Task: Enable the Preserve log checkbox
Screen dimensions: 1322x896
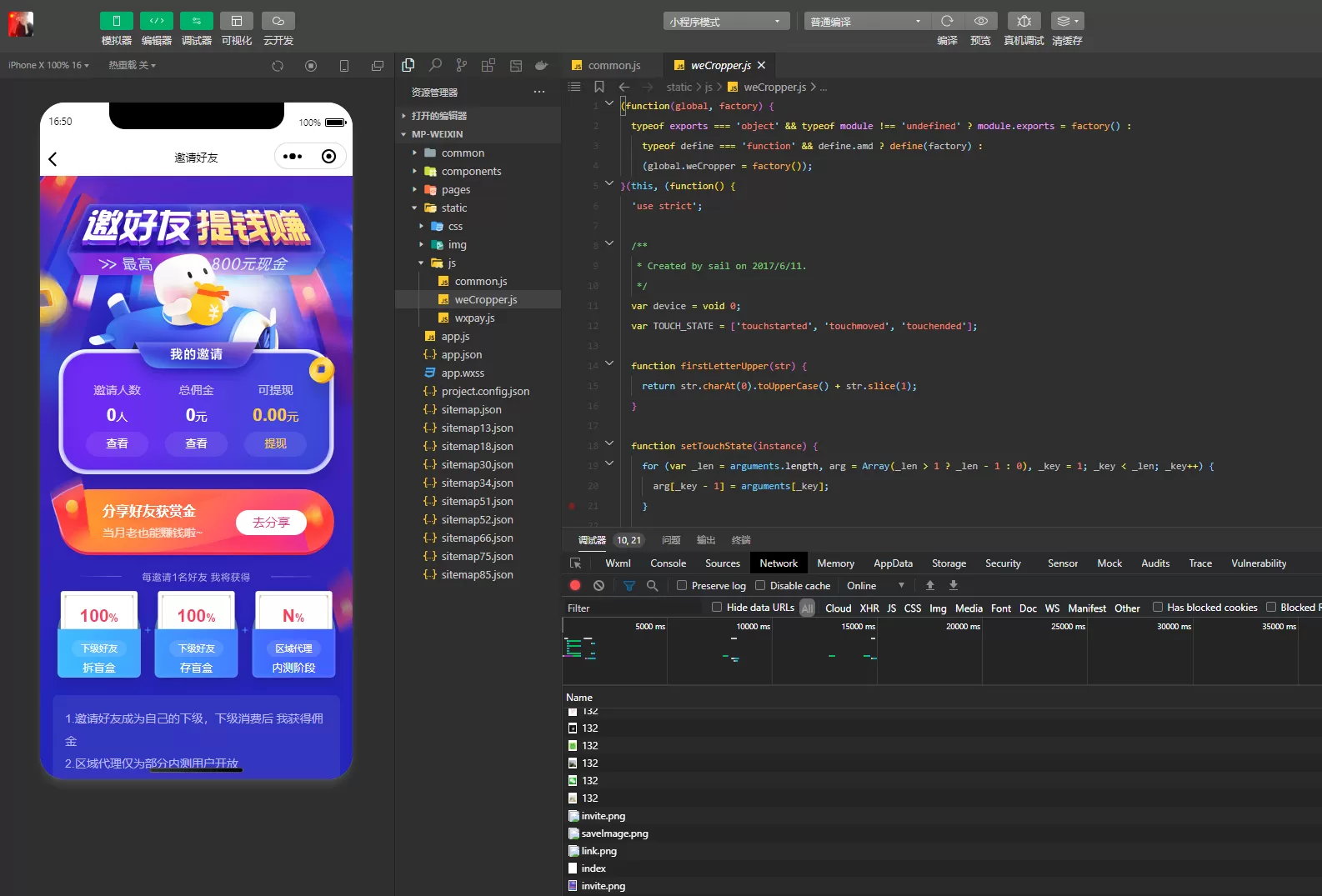Action: pyautogui.click(x=682, y=586)
